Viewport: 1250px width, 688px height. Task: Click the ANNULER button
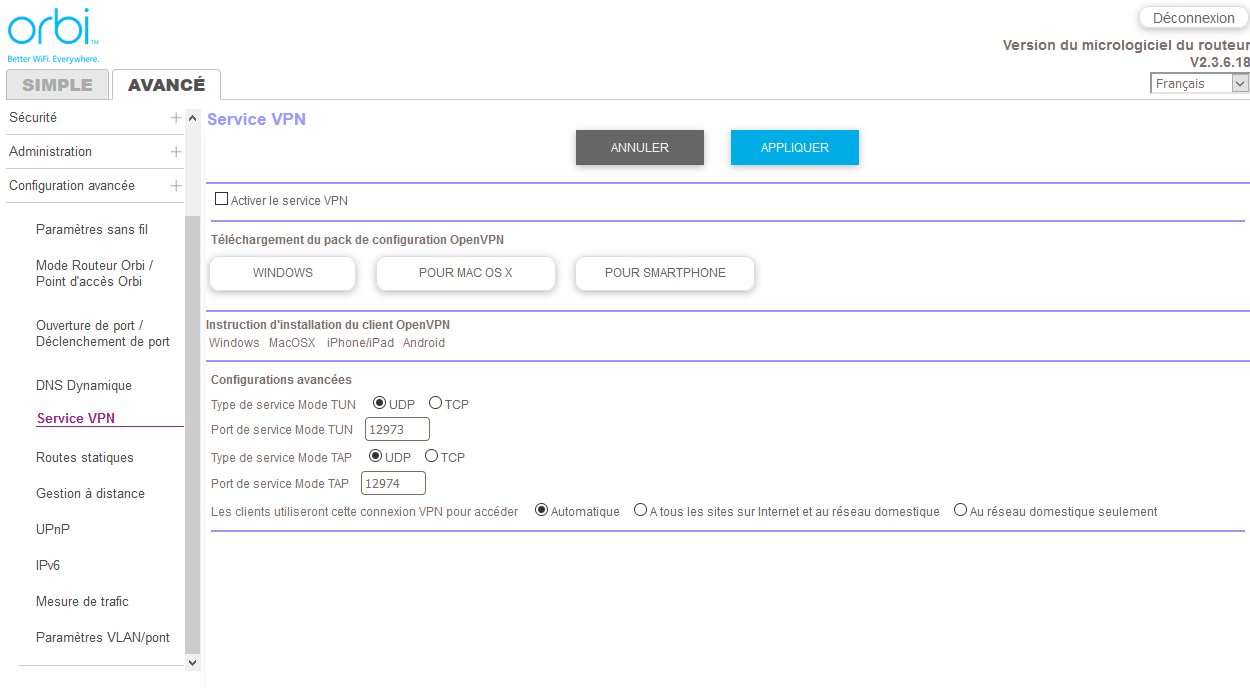click(640, 147)
